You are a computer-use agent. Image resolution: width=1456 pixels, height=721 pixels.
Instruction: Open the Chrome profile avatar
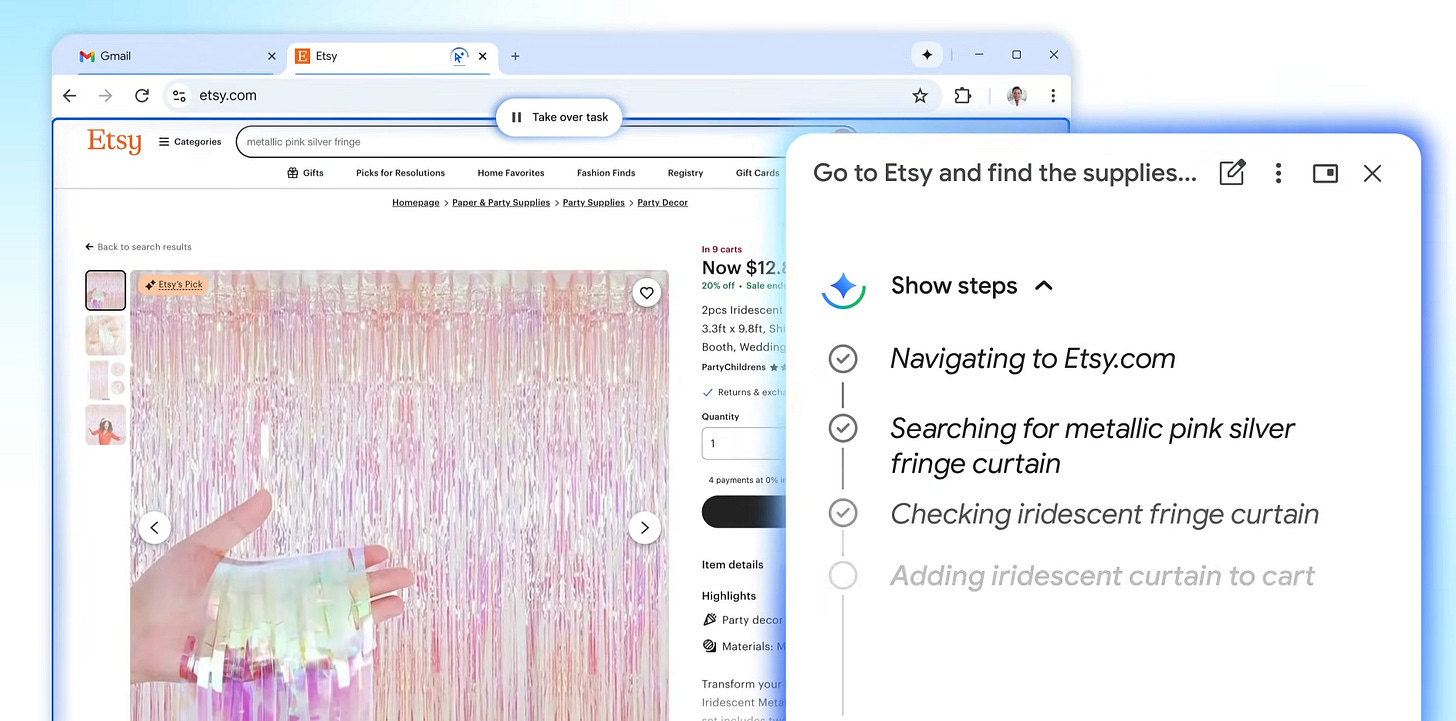[x=1017, y=96]
